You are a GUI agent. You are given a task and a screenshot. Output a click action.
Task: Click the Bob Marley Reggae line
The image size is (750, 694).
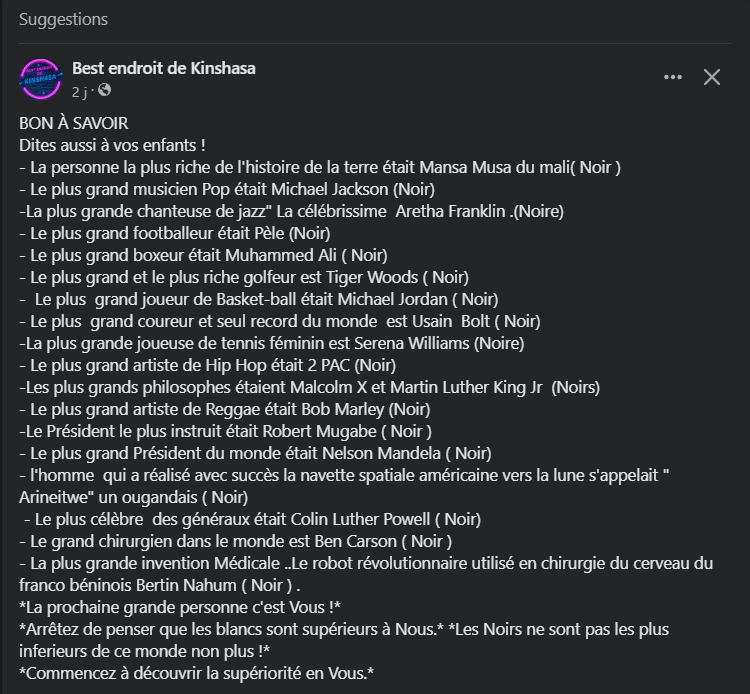tap(225, 409)
